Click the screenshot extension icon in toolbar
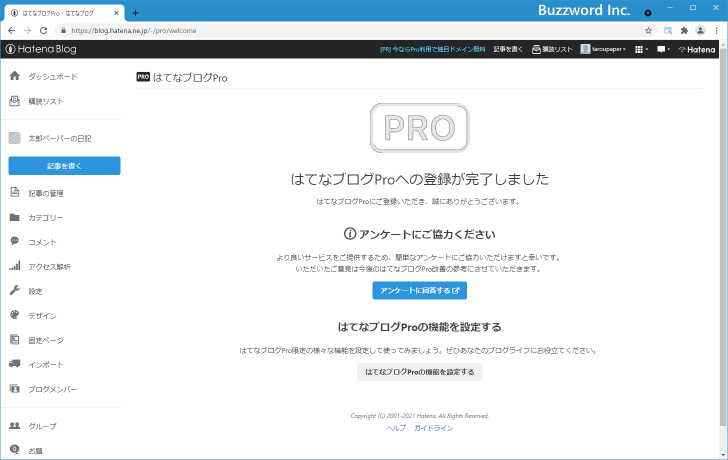Screen dimensions: 728x460 pos(668,31)
